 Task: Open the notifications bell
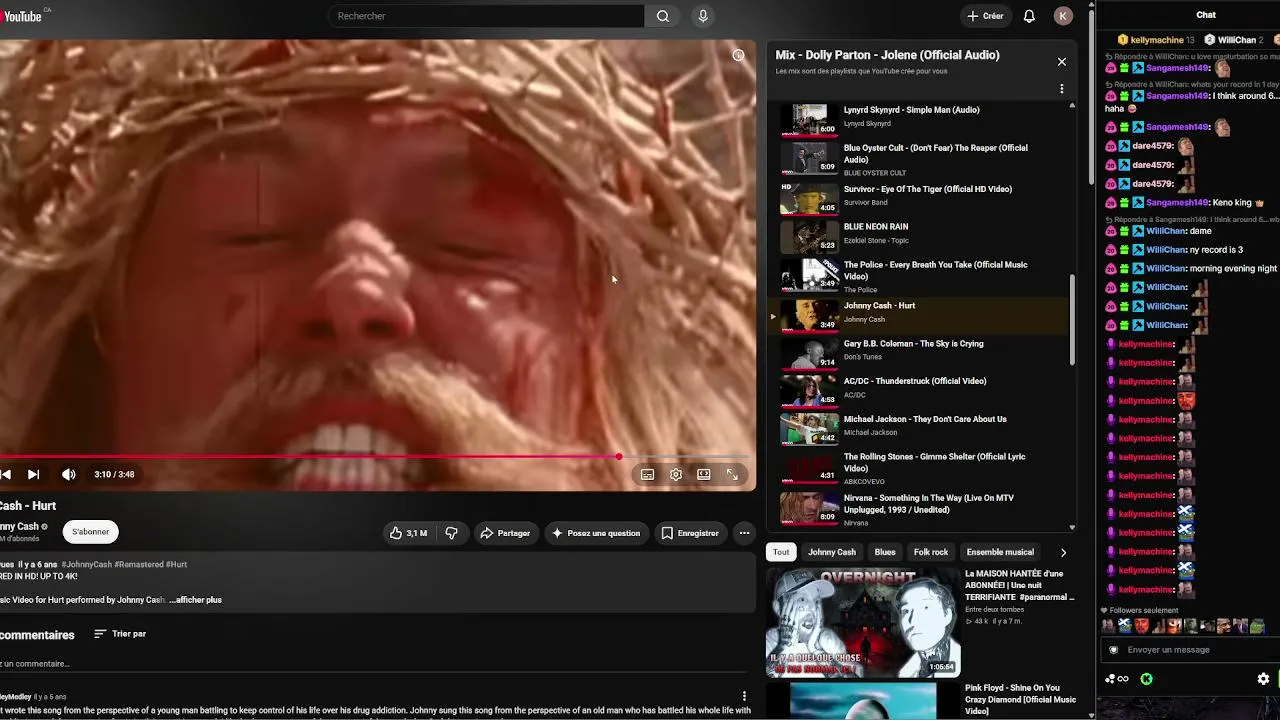click(1029, 16)
